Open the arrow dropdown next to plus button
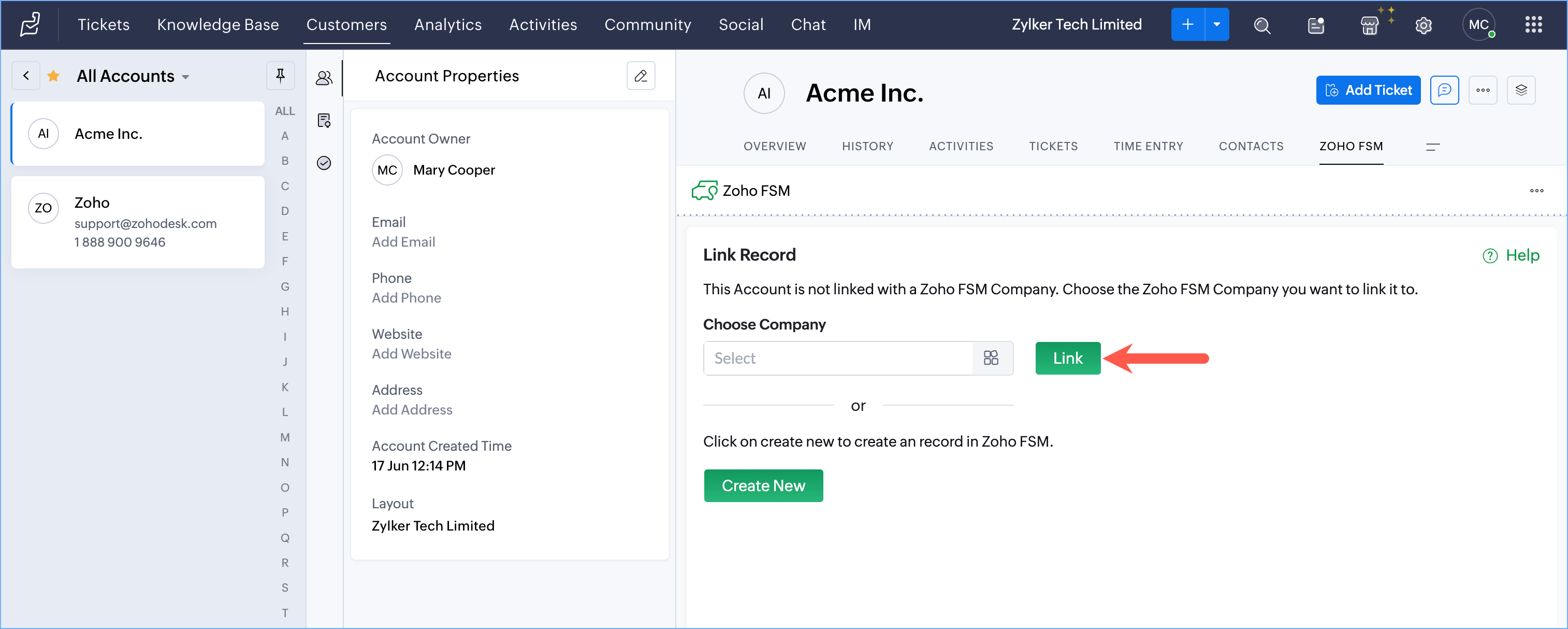This screenshot has width=1568, height=629. (x=1217, y=25)
